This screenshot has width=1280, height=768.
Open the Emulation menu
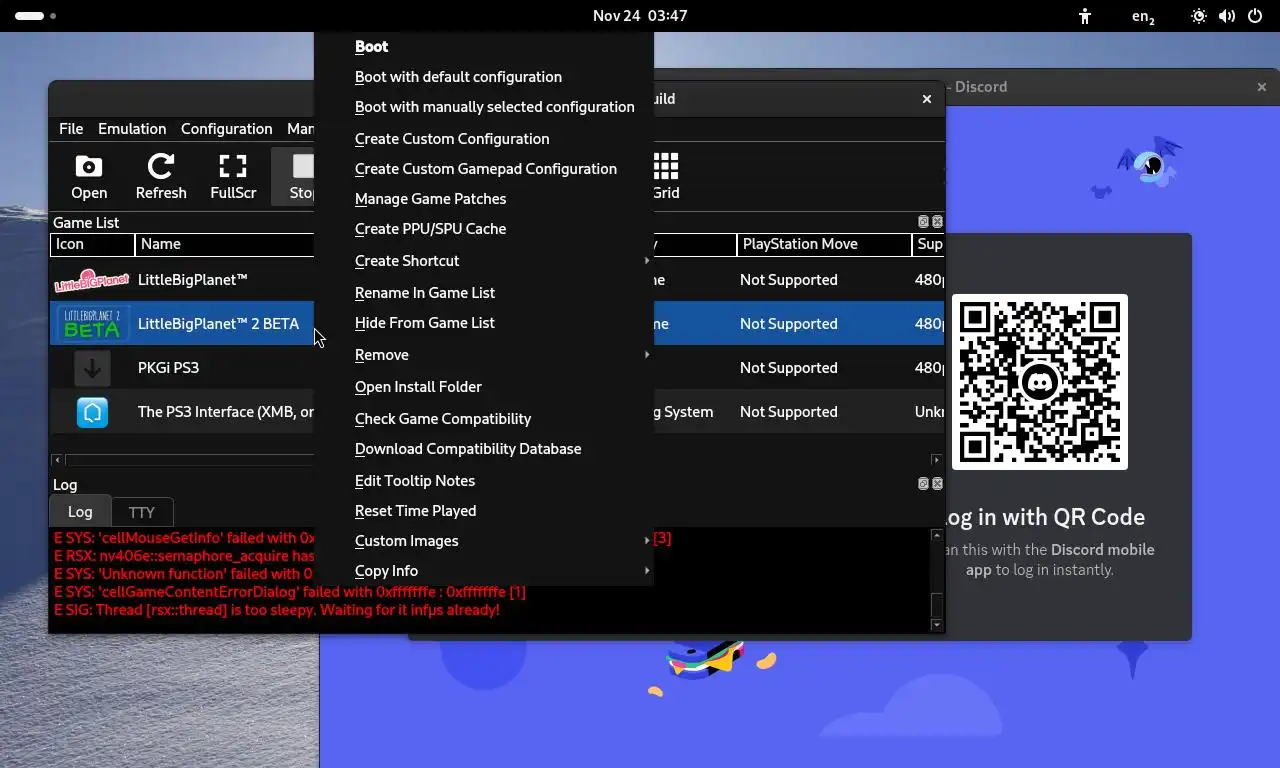point(132,129)
